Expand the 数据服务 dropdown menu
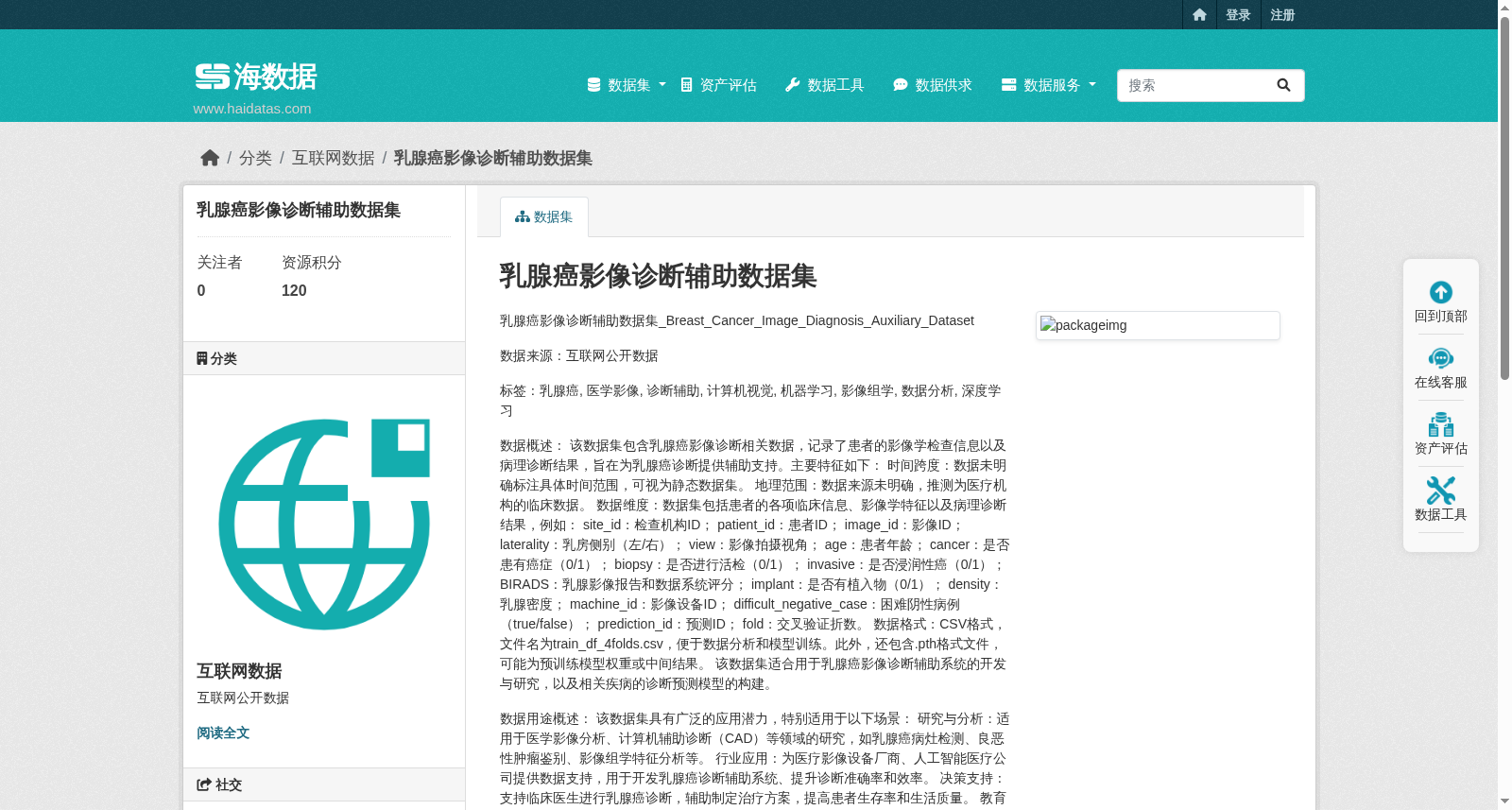Screen dimensions: 1512x810 [x=1049, y=85]
